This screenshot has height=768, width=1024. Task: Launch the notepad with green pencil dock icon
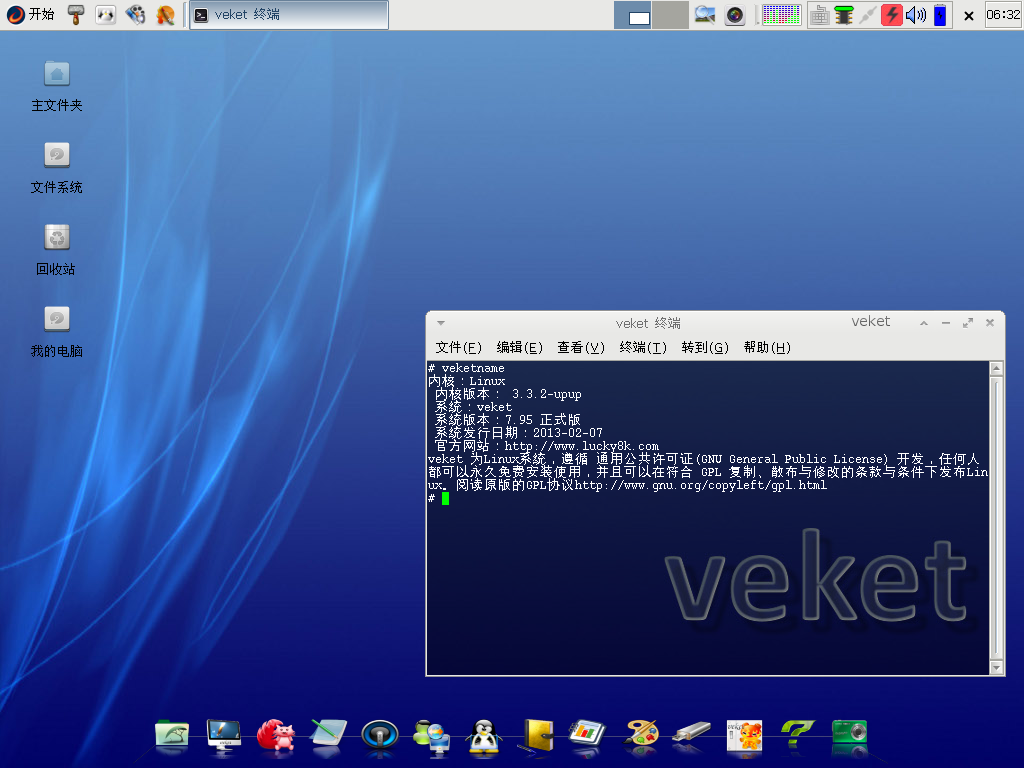click(328, 735)
